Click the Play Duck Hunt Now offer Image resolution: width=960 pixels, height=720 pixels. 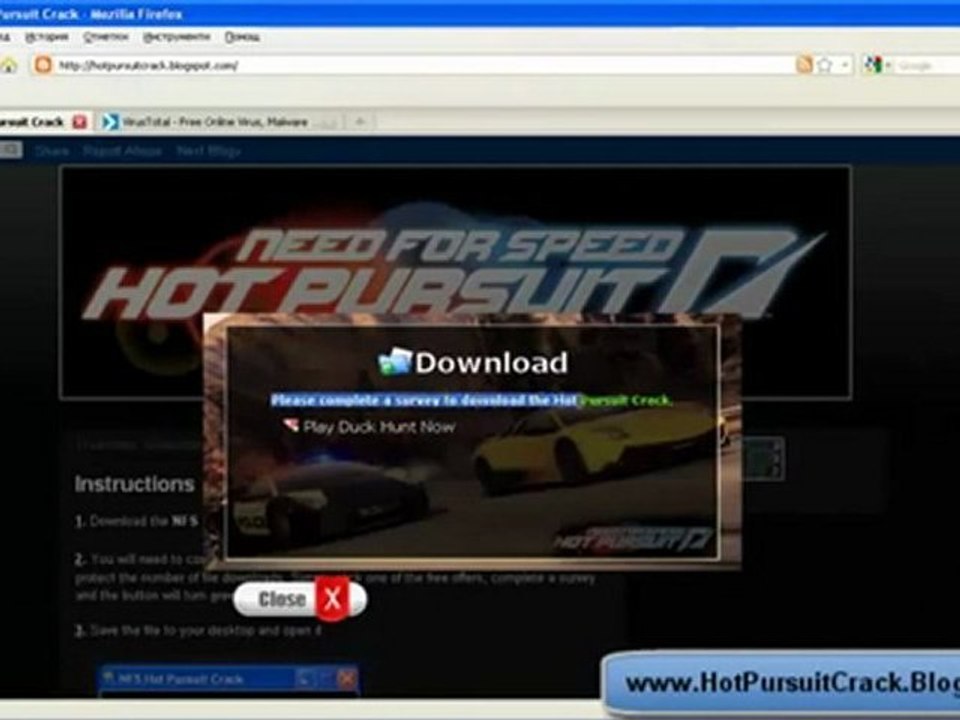tap(379, 427)
